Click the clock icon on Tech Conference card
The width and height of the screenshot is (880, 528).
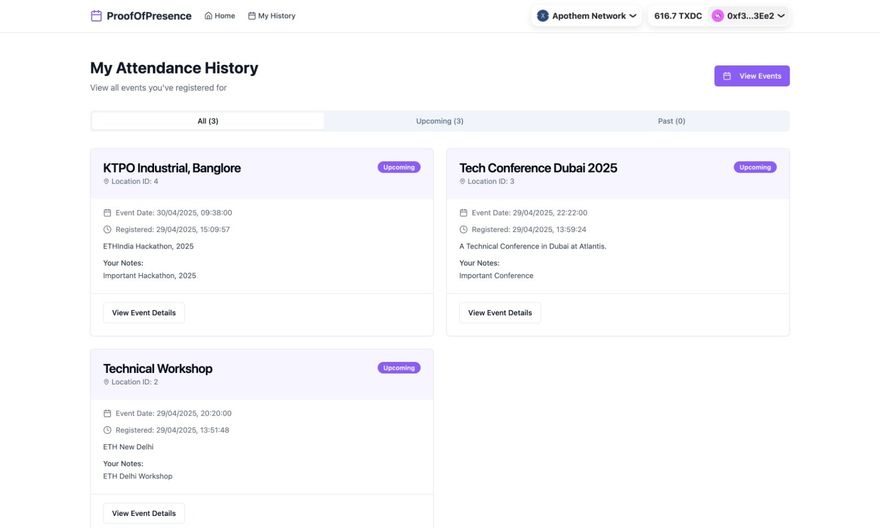coord(463,230)
